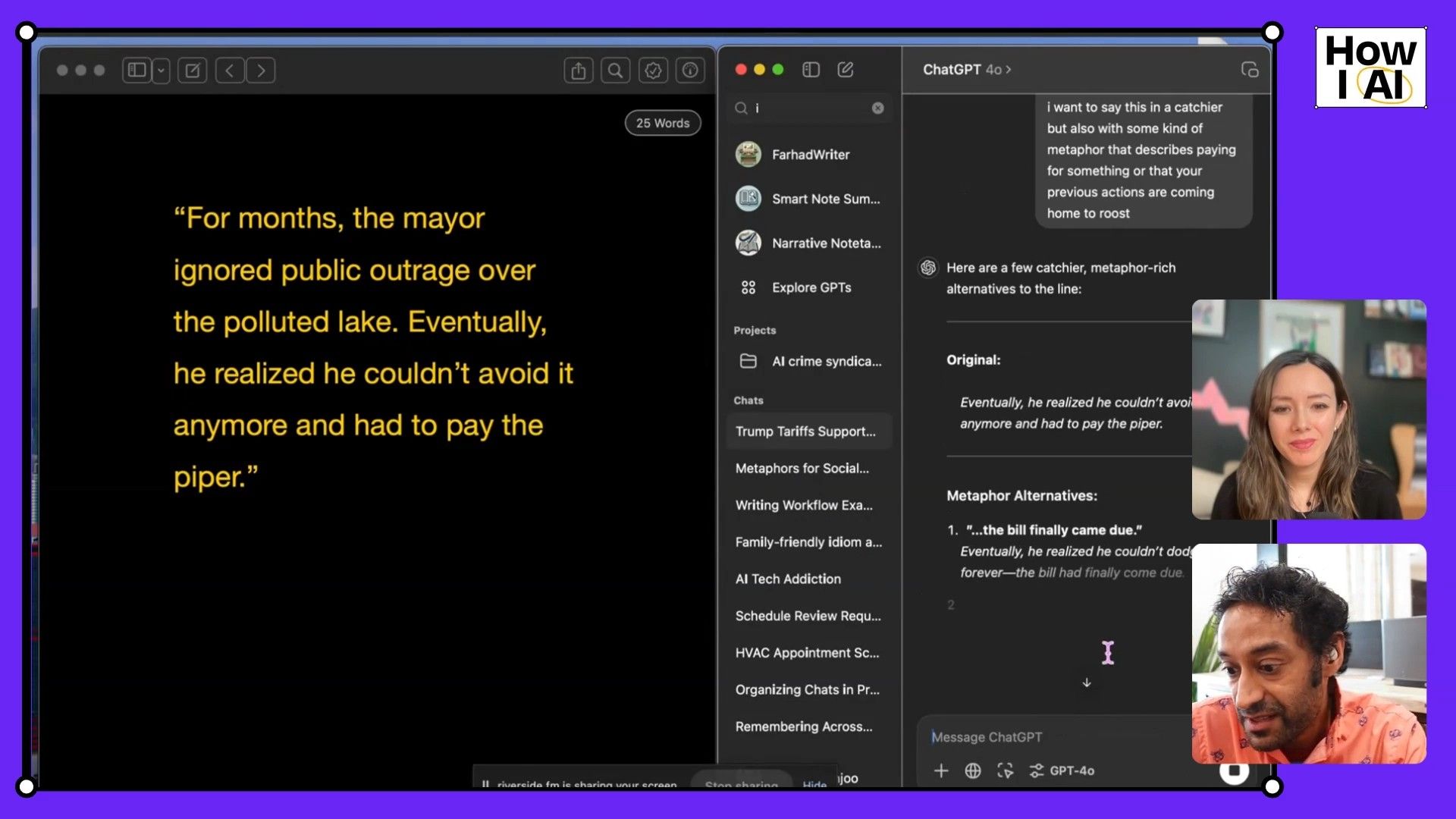The width and height of the screenshot is (1456, 819).
Task: Open the Trump Tariffs Support... chat
Action: [808, 431]
